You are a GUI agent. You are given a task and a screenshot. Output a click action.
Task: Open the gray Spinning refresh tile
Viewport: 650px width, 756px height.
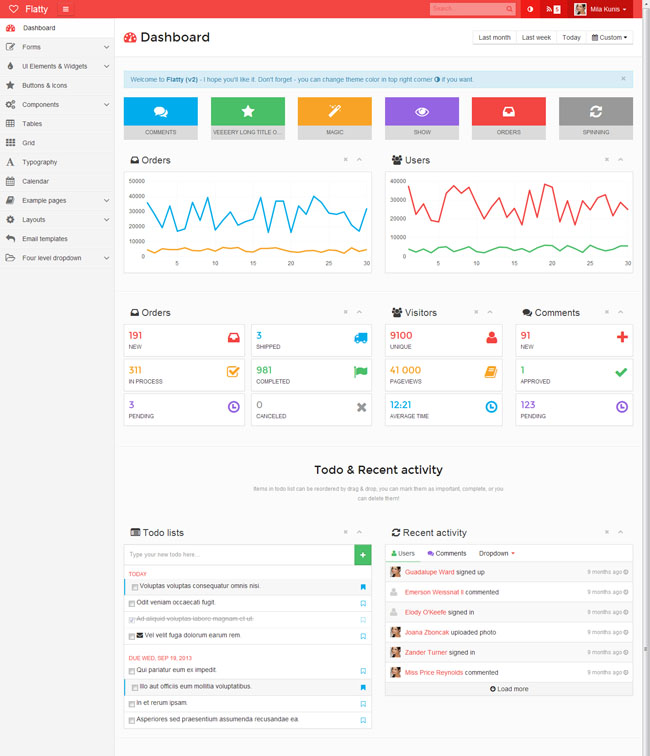click(596, 118)
